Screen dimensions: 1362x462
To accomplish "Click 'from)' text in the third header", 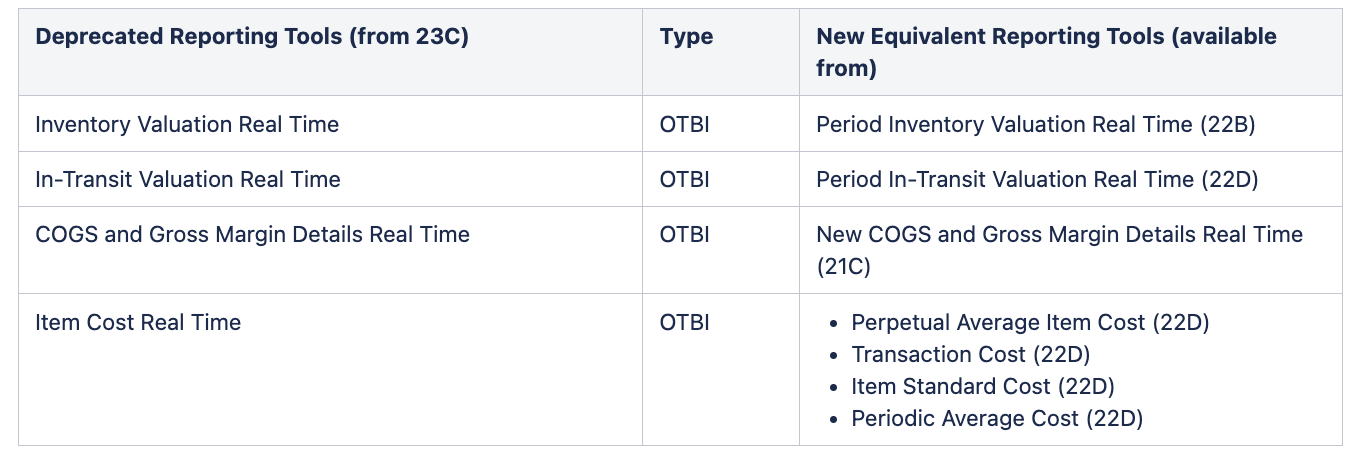I will (x=847, y=68).
